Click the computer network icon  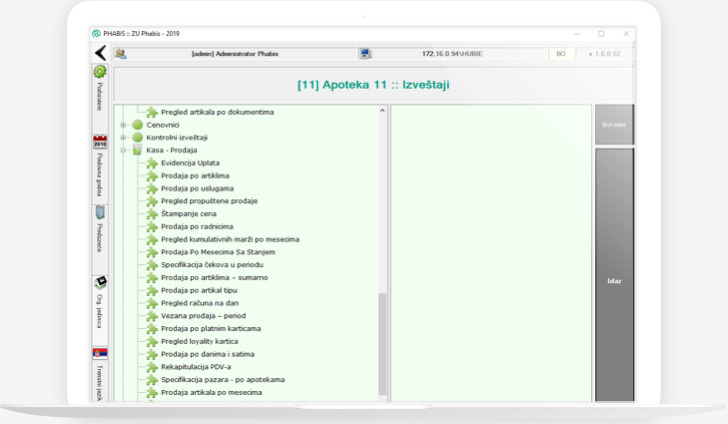(366, 54)
